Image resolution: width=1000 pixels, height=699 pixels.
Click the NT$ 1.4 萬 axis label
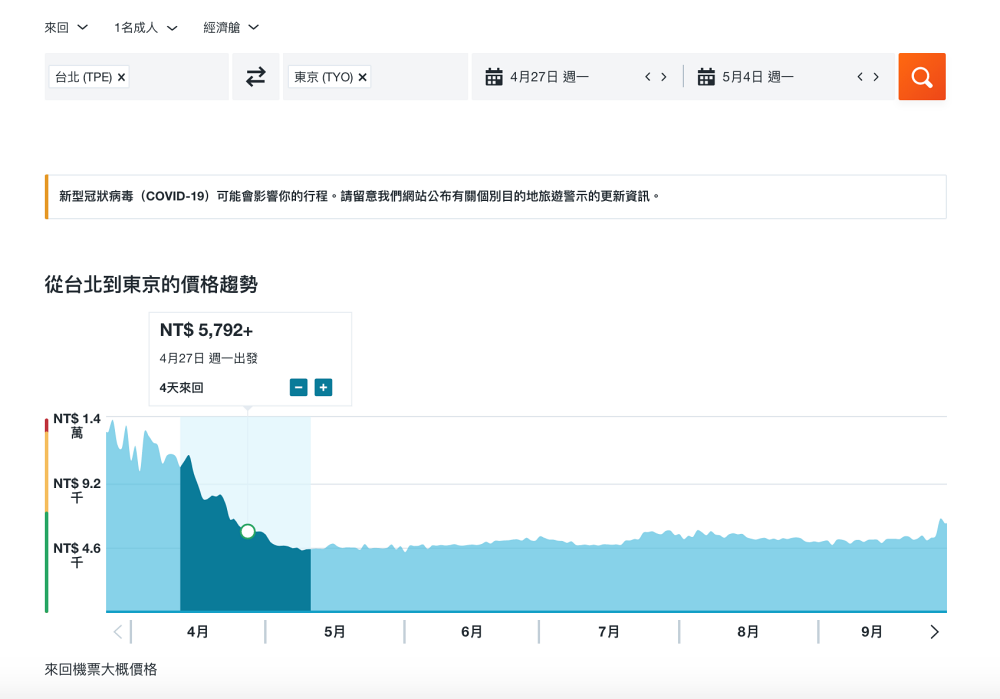click(x=77, y=425)
